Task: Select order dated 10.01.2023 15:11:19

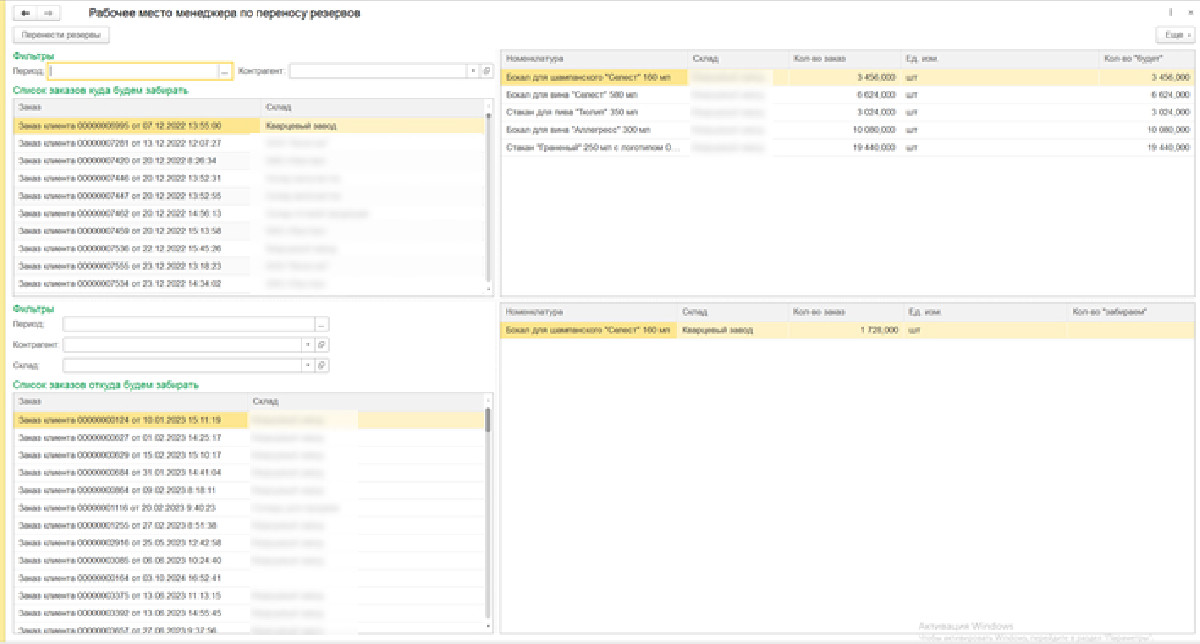Action: point(248,420)
